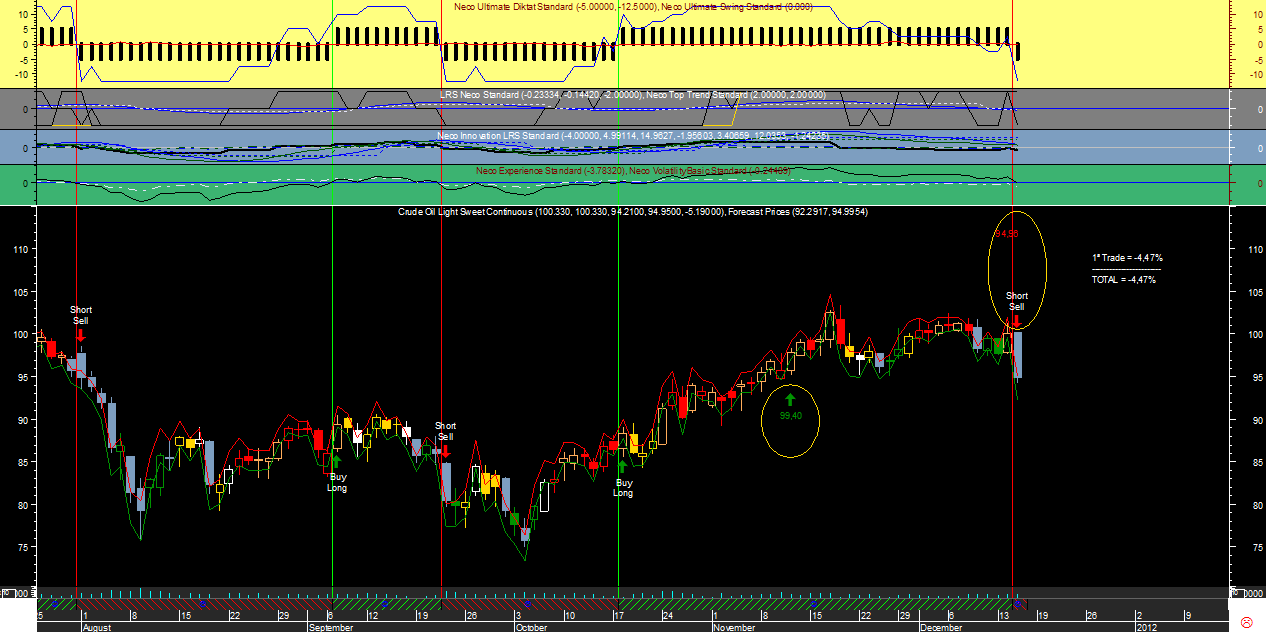Click the December month label on the date axis
The width and height of the screenshot is (1266, 632).
[x=942, y=627]
